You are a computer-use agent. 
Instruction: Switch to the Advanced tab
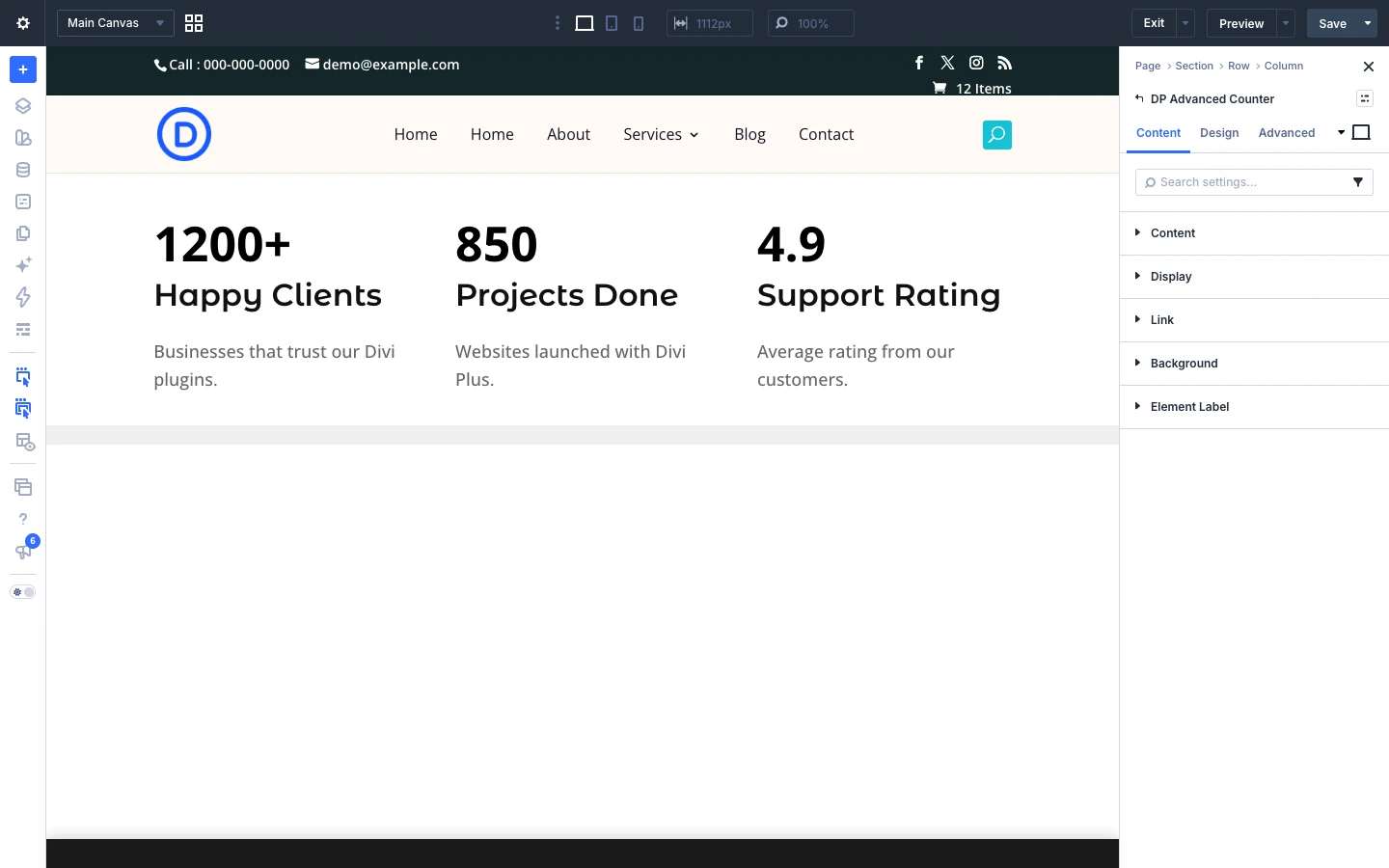(x=1287, y=133)
